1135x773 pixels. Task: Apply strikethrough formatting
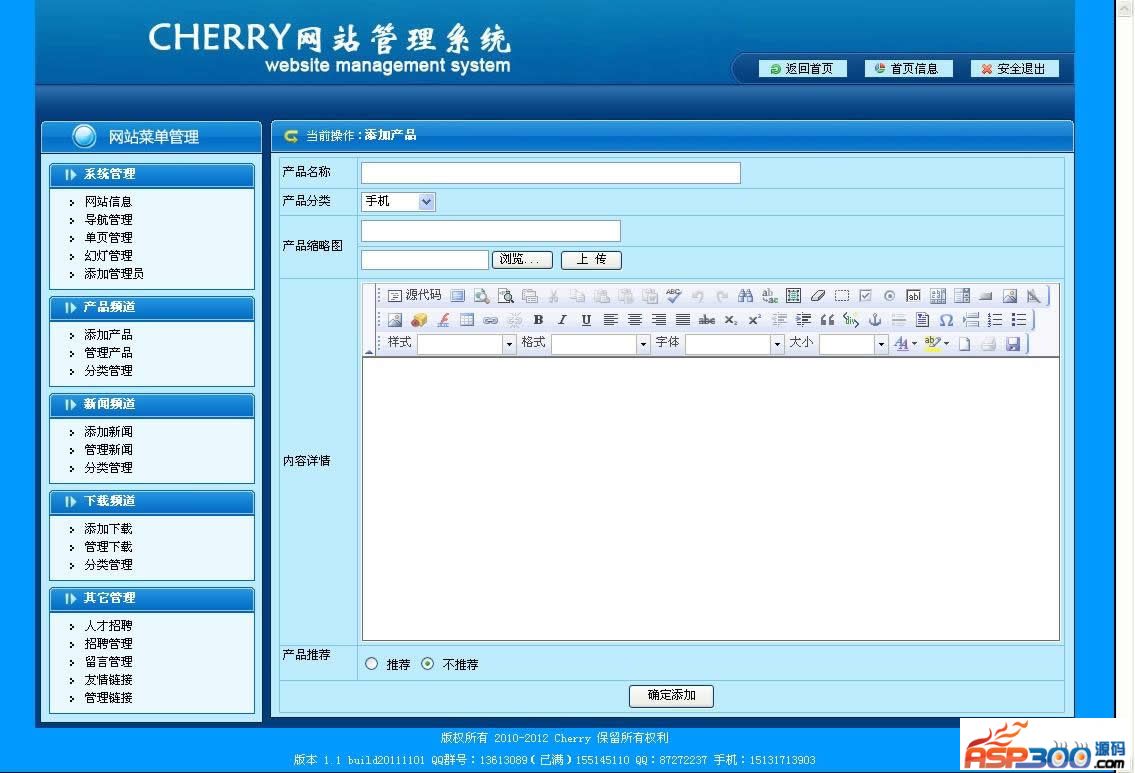(706, 319)
